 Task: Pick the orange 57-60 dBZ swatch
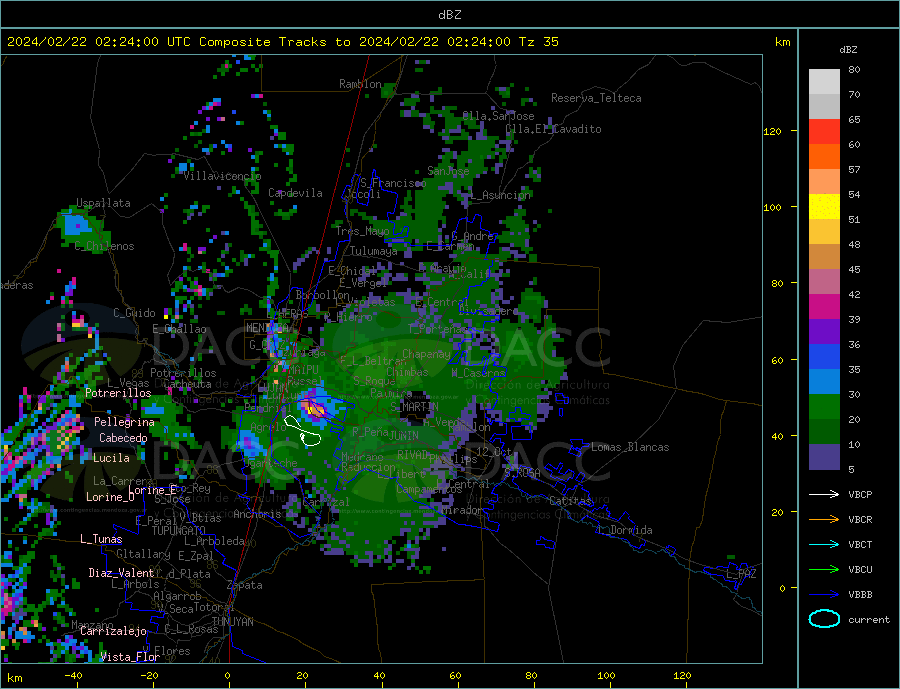pos(824,157)
